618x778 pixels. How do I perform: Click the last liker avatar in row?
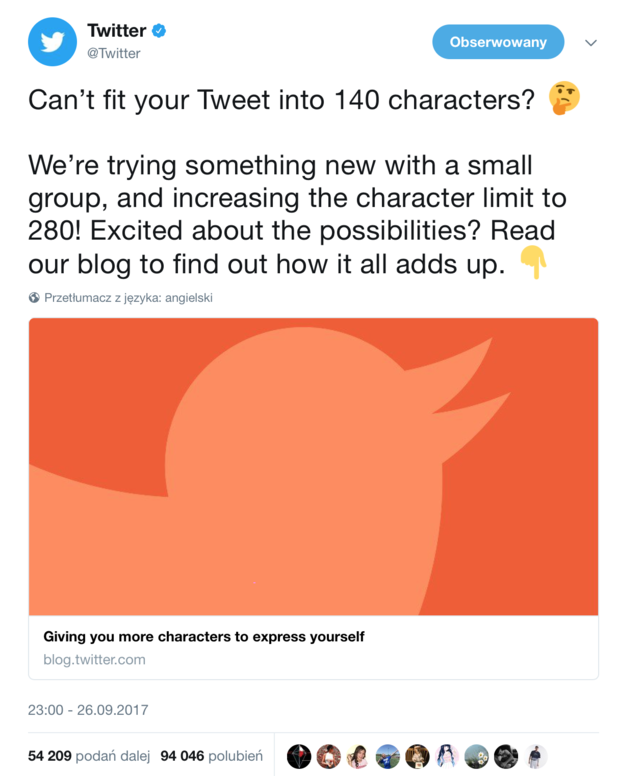pyautogui.click(x=536, y=757)
